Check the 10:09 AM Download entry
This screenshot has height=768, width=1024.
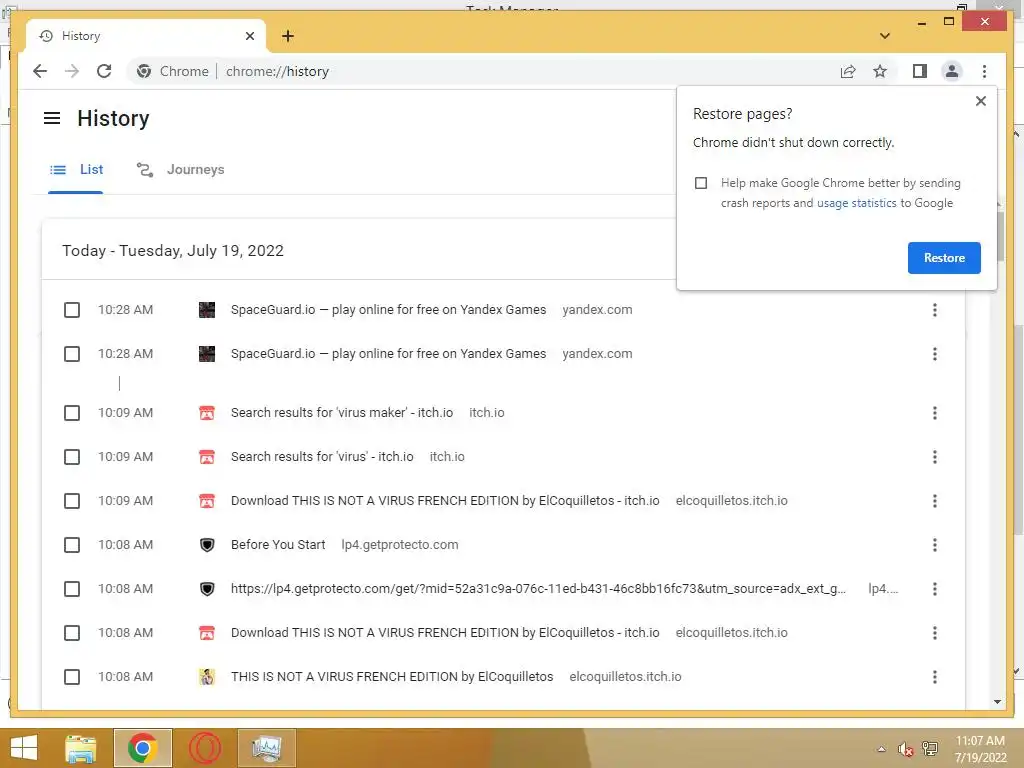(72, 501)
